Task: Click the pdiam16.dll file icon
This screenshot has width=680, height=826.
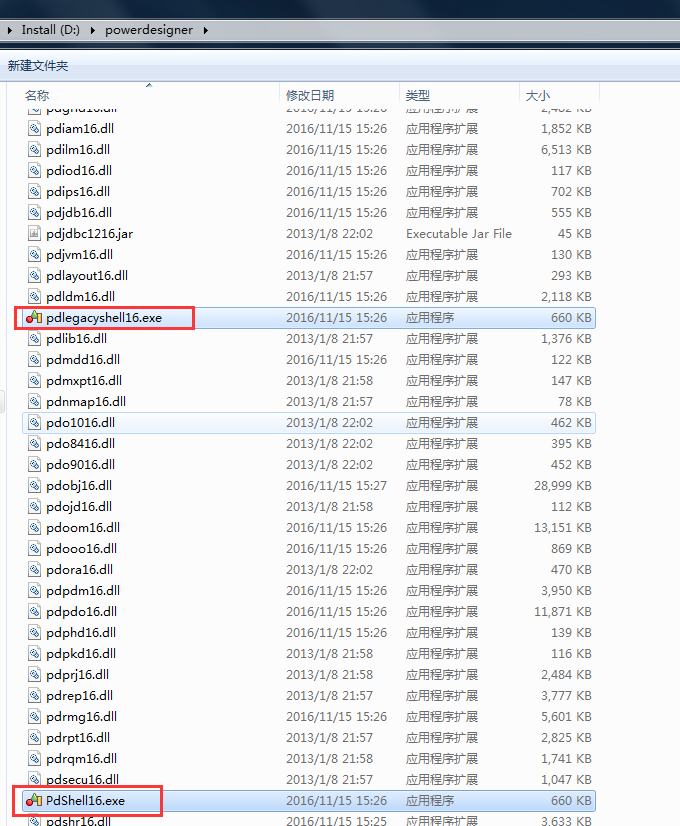Action: 34,129
